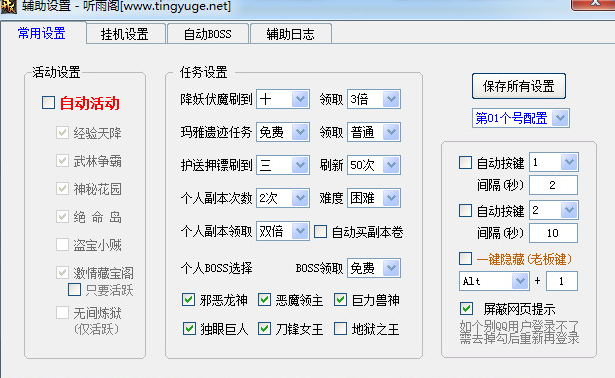
Task: Click the 间隔(秒) field showing 10
Action: pyautogui.click(x=553, y=233)
